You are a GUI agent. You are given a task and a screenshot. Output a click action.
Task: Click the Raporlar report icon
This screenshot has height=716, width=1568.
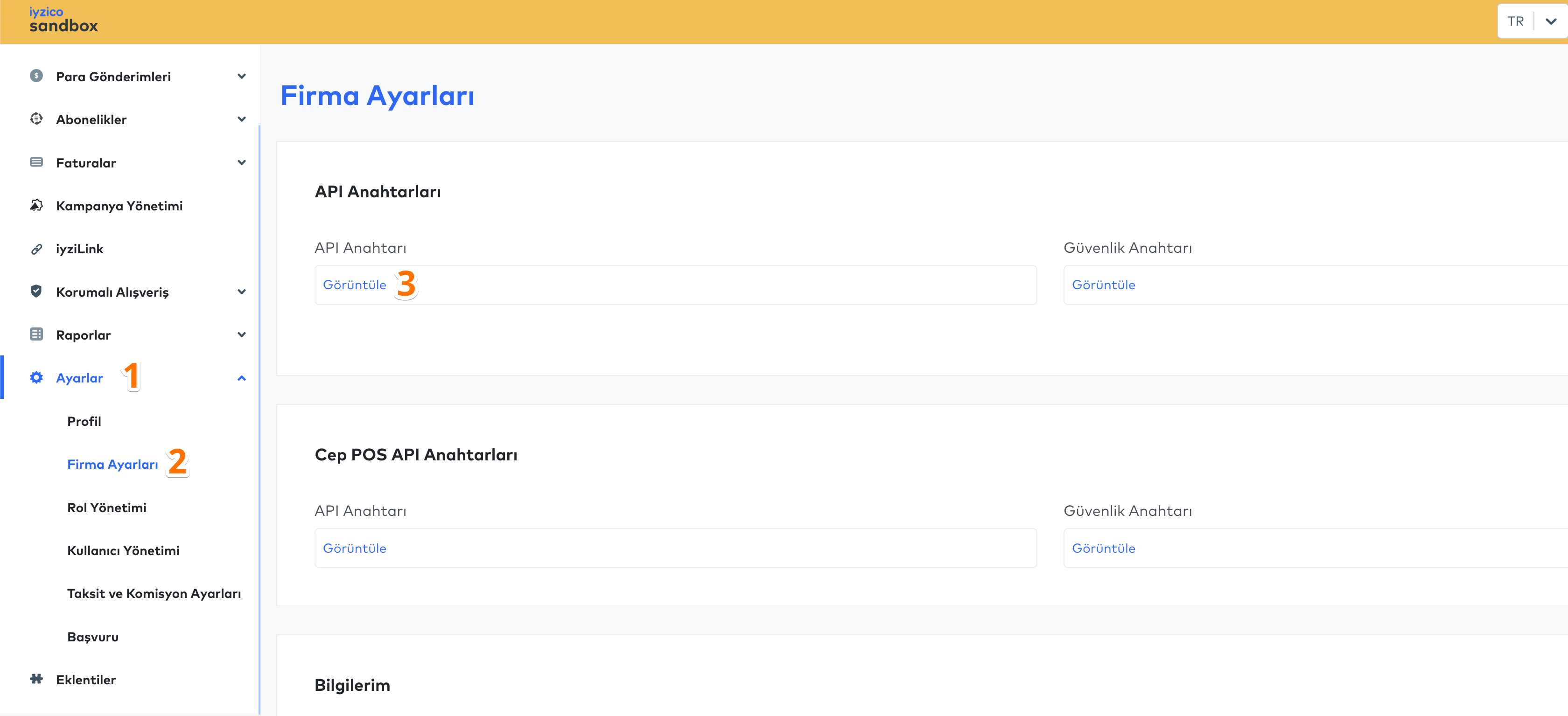[x=36, y=334]
